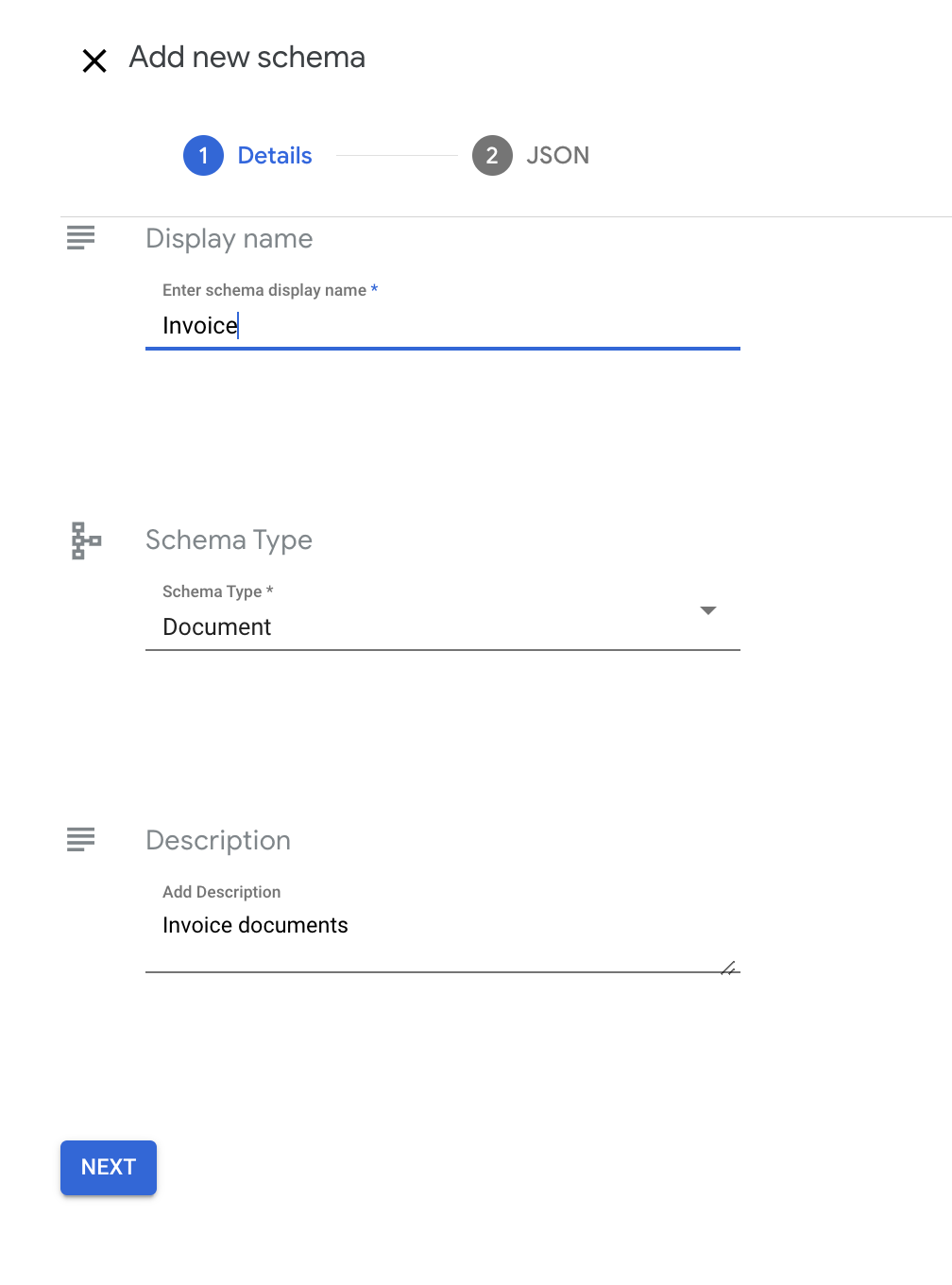Close the Add new schema dialog
Screen dimensions: 952x1285
click(94, 60)
